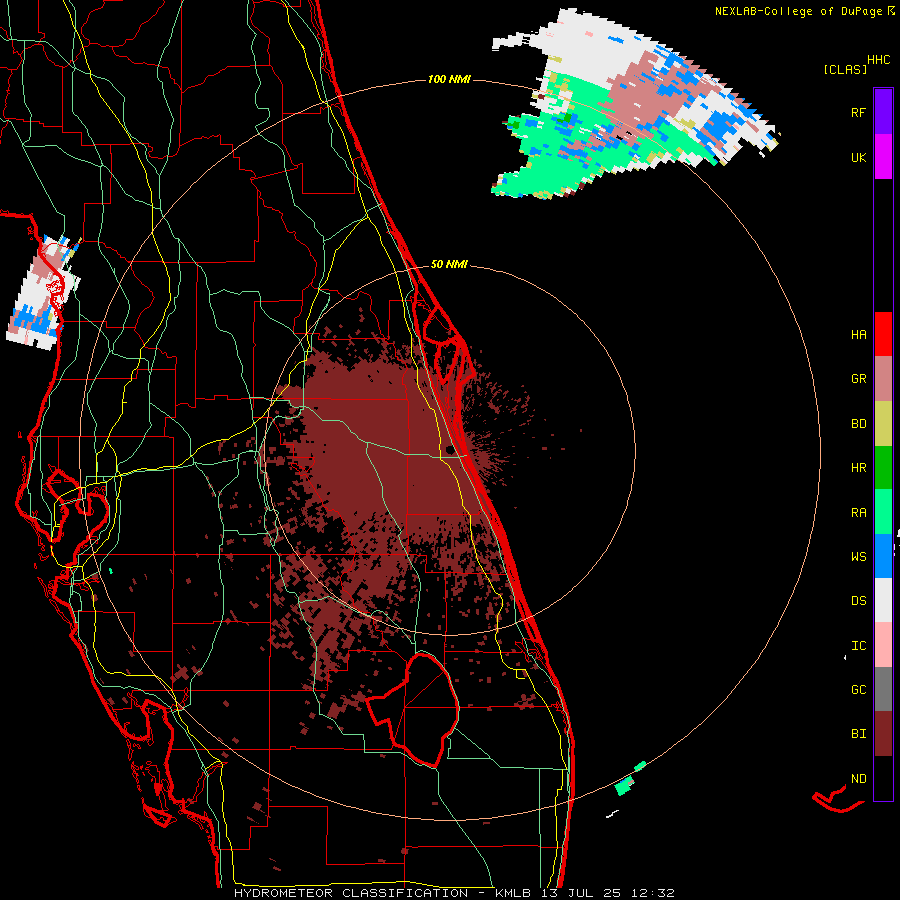Image resolution: width=900 pixels, height=900 pixels.
Task: Click the RF purple legend swatch
Action: click(x=883, y=112)
